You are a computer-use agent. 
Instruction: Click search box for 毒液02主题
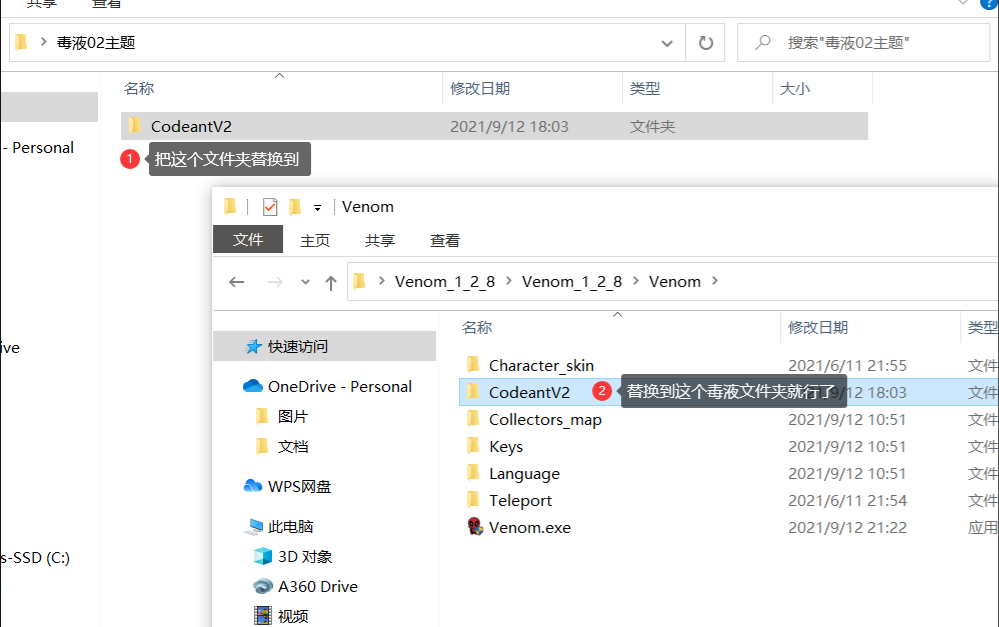coord(863,43)
